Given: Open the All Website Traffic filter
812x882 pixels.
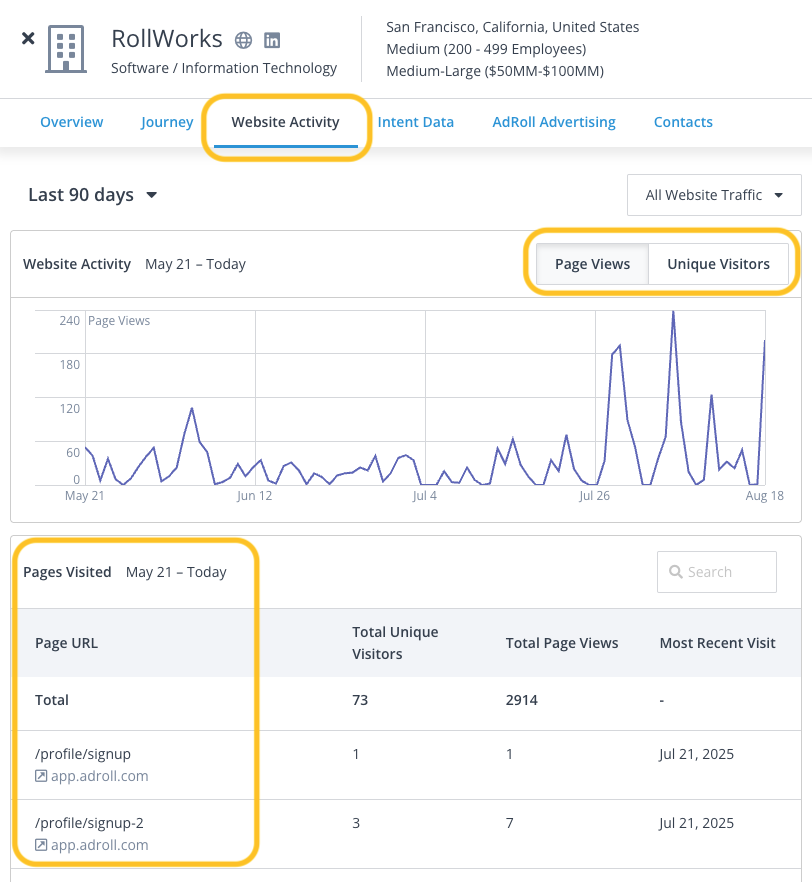Looking at the screenshot, I should tap(713, 195).
